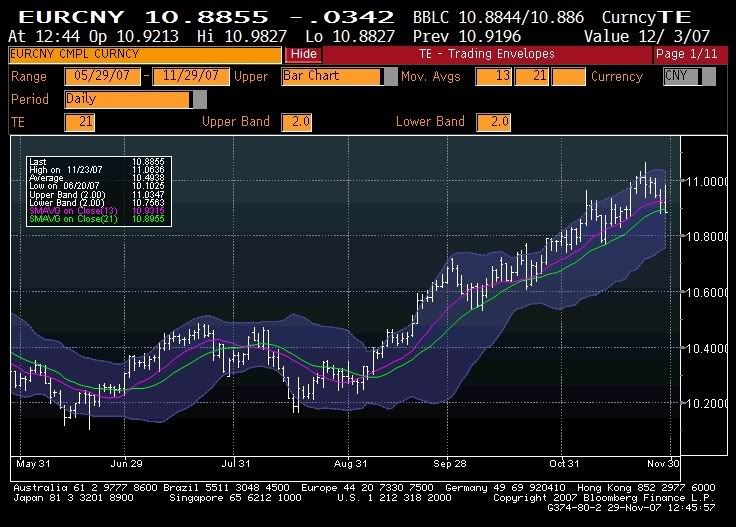Screen dimensions: 736x527
Task: Click the EURCNY CMPL CURNCY security field
Action: [x=145, y=54]
